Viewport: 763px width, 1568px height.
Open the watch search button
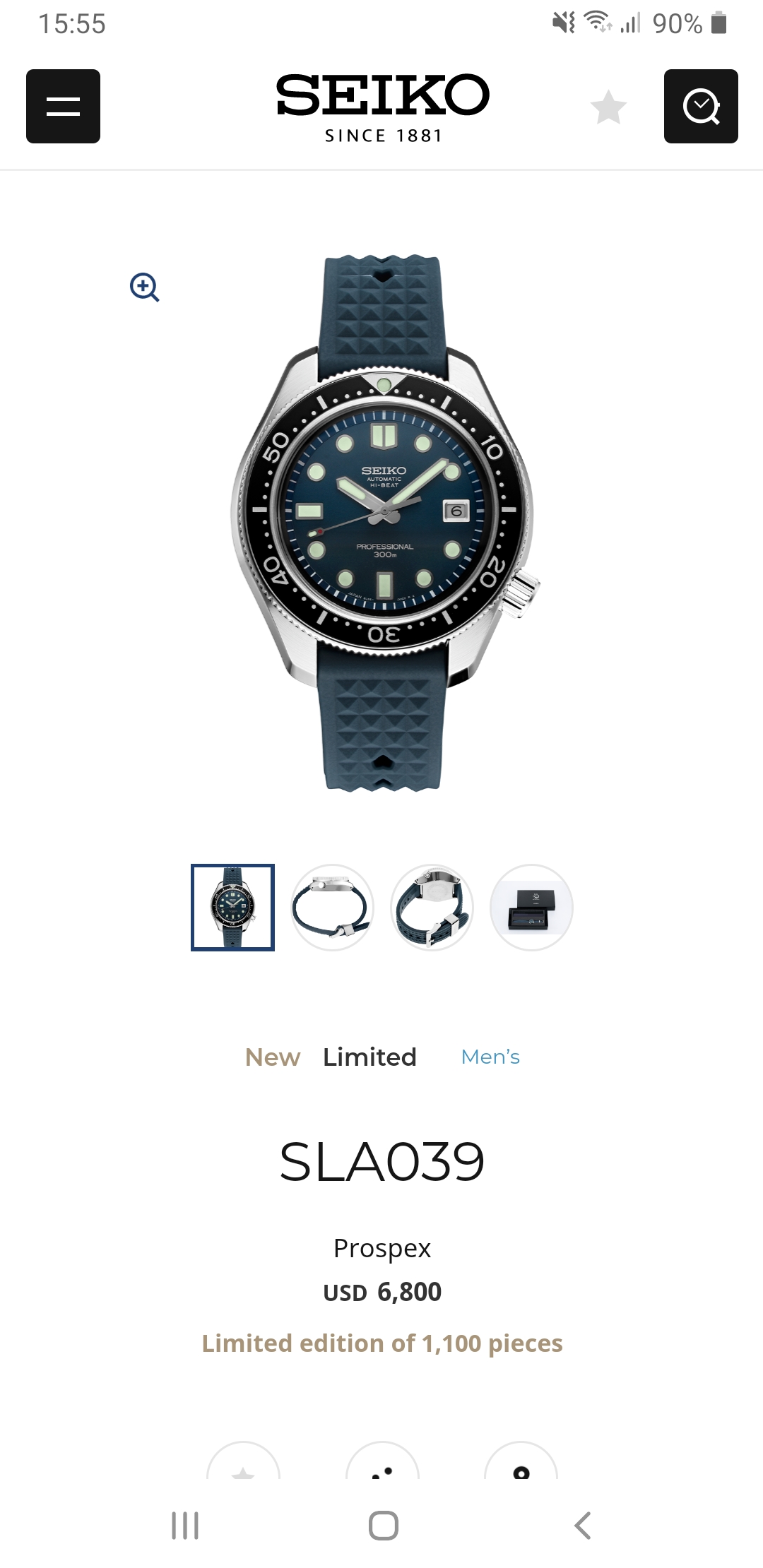coord(701,106)
